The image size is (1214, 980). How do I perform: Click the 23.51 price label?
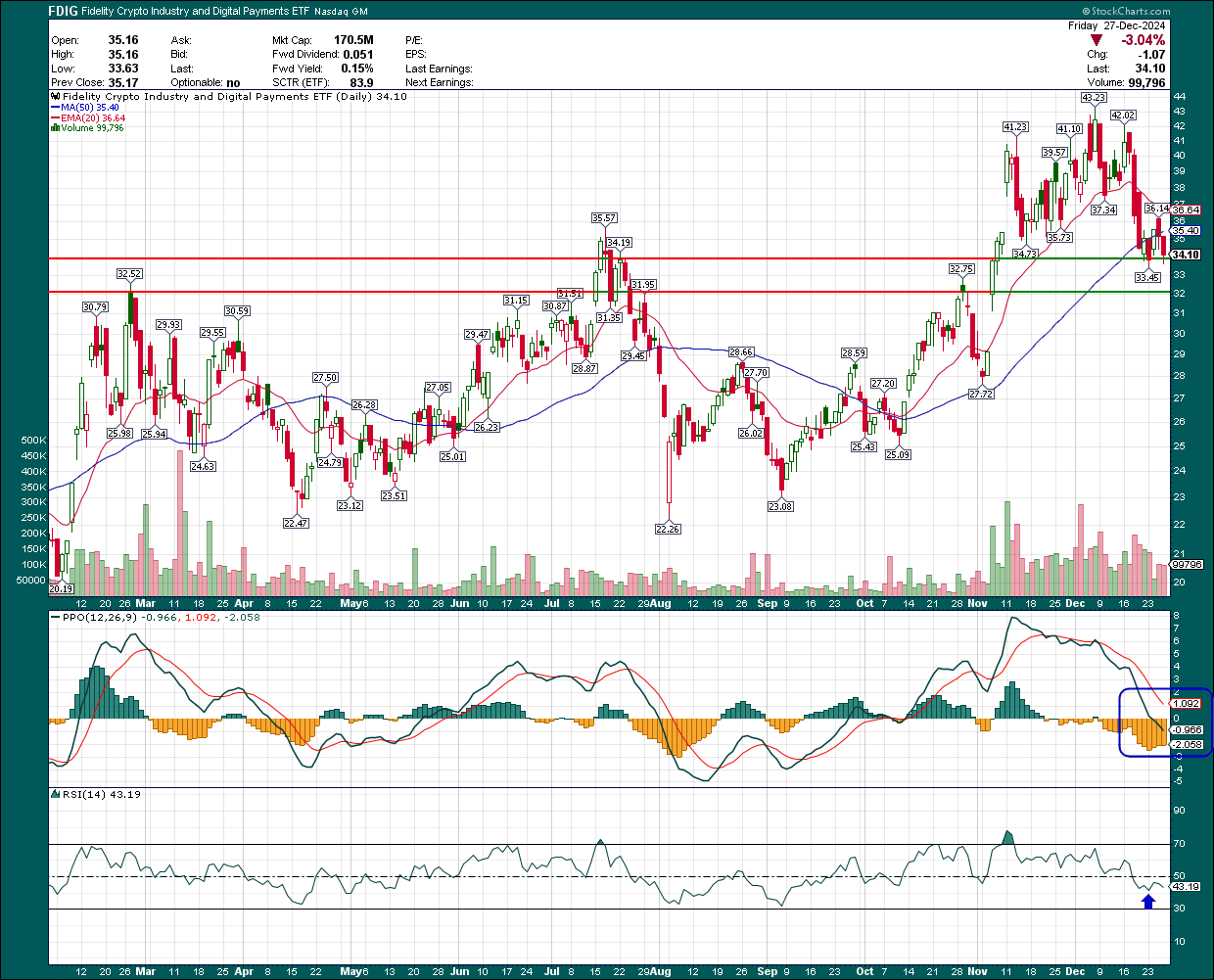click(394, 496)
